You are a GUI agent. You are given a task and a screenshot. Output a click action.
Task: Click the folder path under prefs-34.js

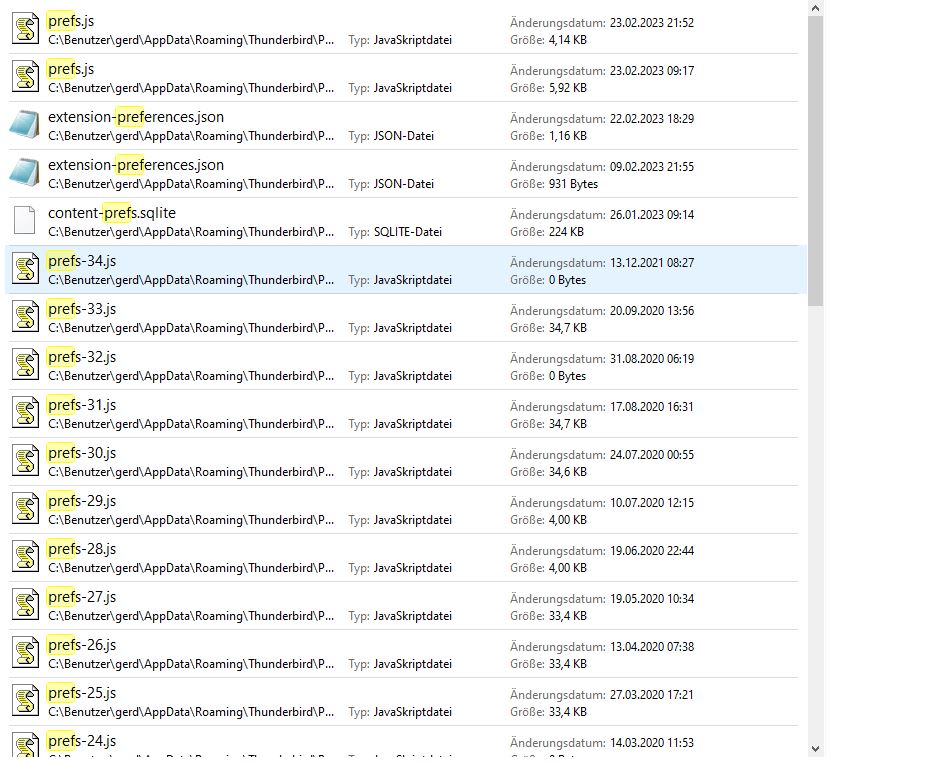191,280
